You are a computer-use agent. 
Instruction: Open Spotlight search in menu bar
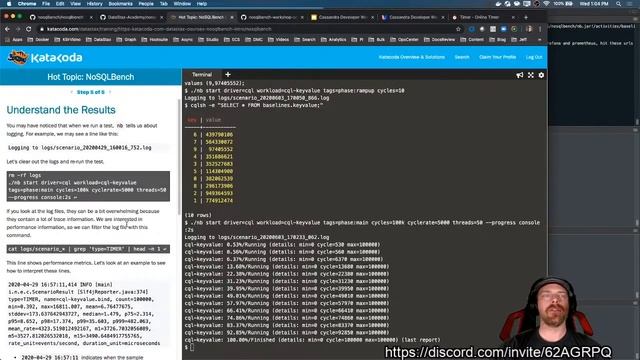click(x=619, y=4)
